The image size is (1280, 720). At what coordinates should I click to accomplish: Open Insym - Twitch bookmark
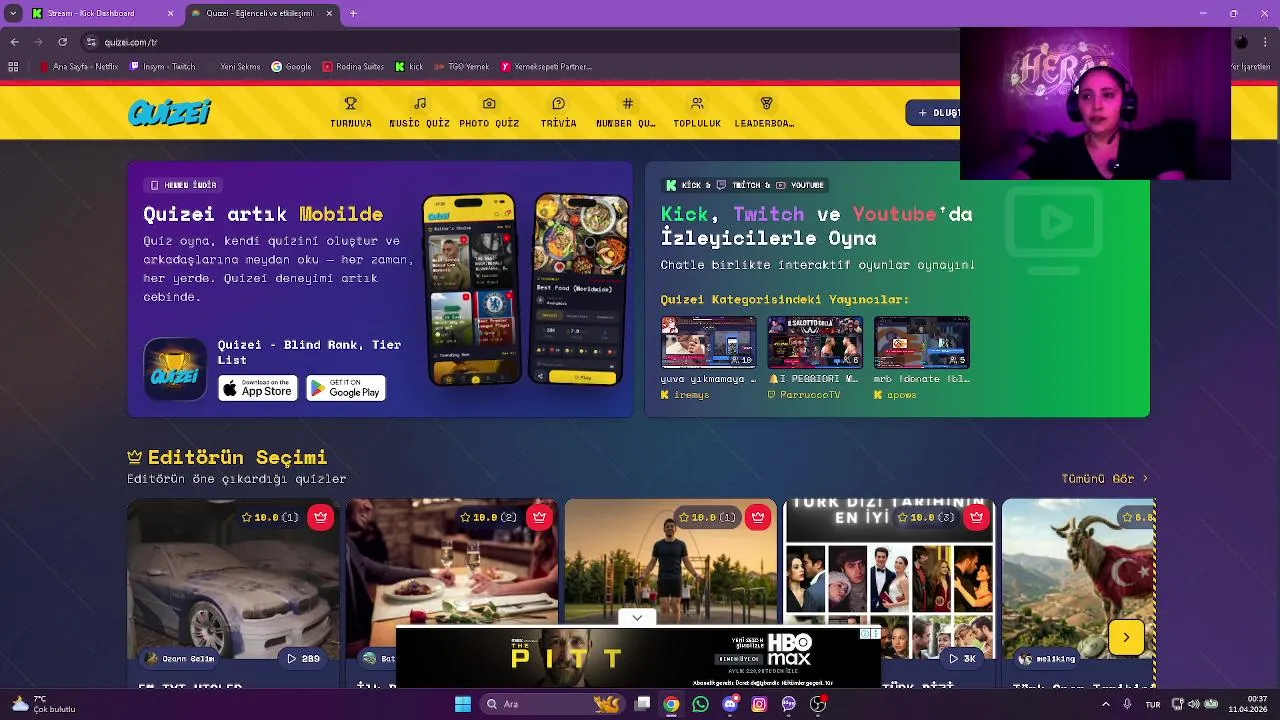[163, 67]
